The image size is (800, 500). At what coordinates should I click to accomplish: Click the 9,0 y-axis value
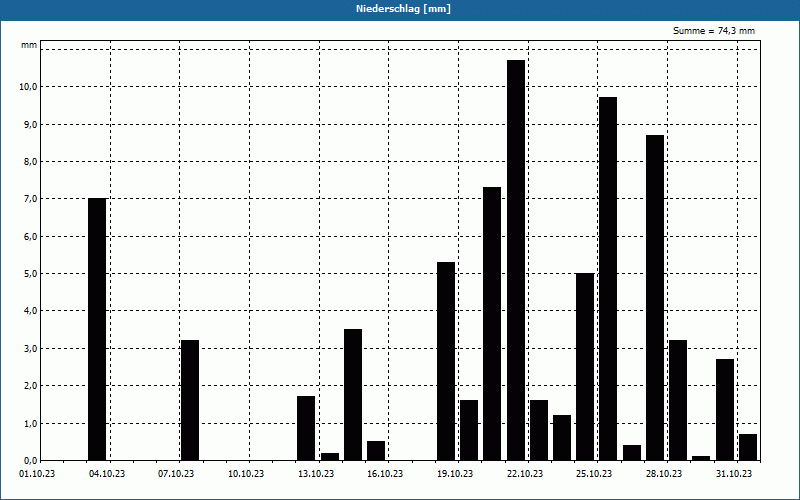coord(31,124)
